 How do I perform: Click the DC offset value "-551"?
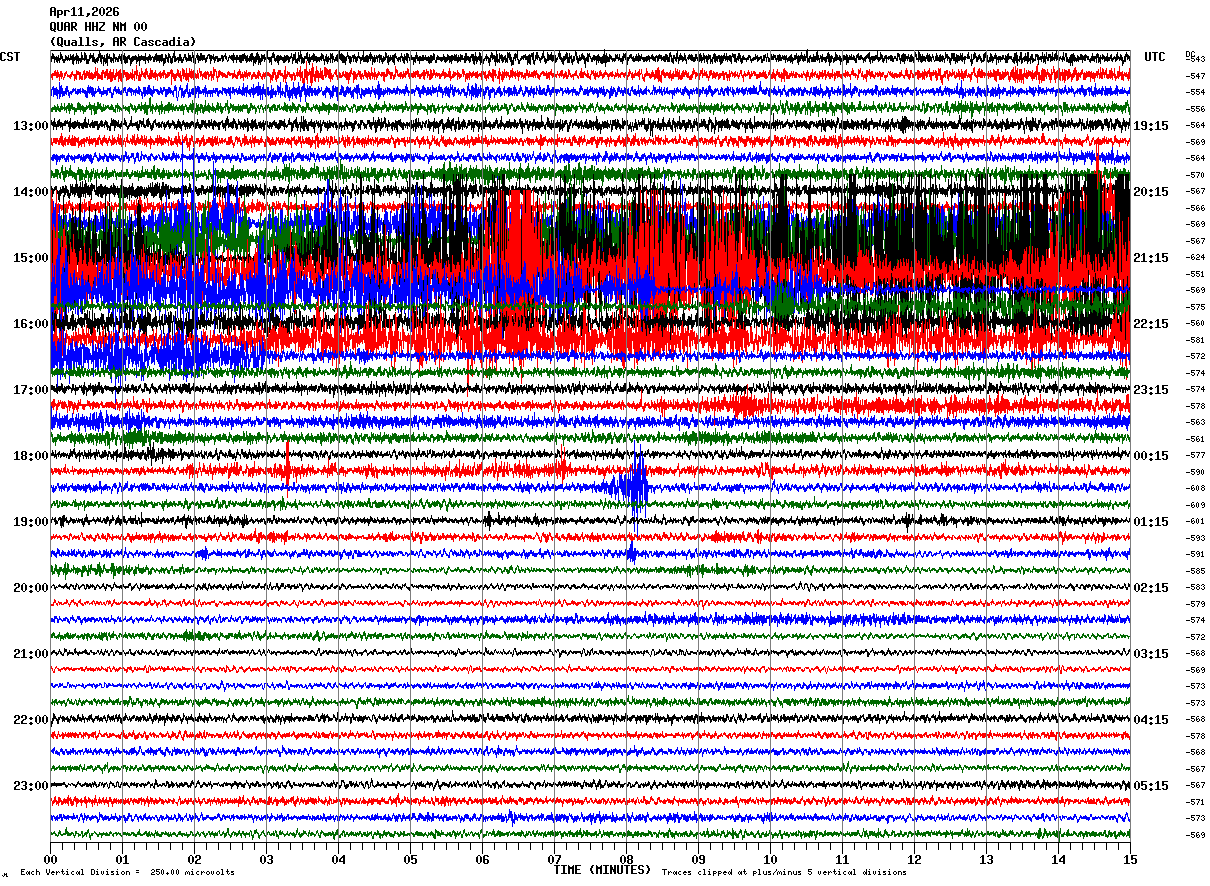click(1195, 274)
